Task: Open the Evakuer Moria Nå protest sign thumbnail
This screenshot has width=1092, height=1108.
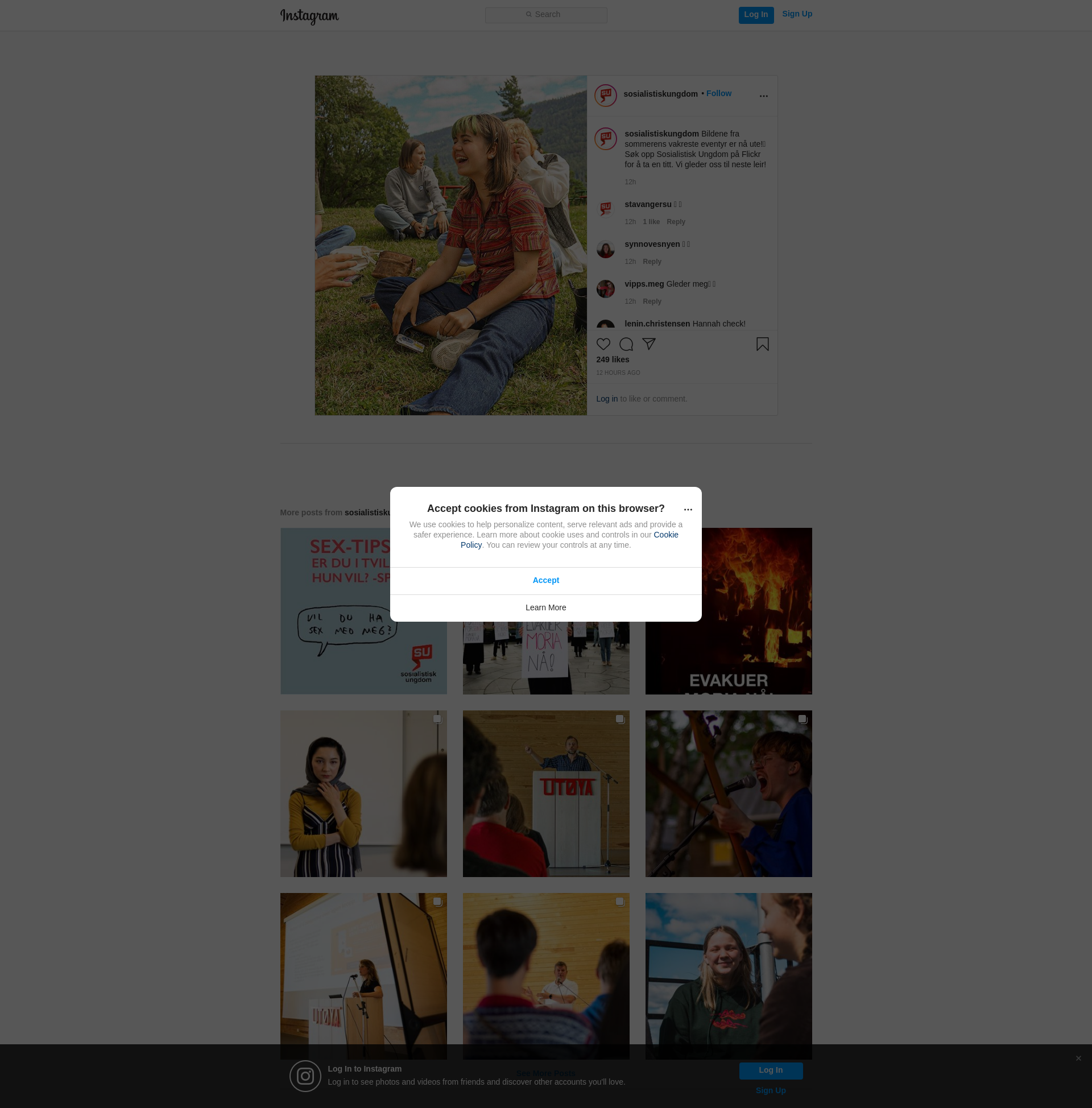Action: point(545,659)
